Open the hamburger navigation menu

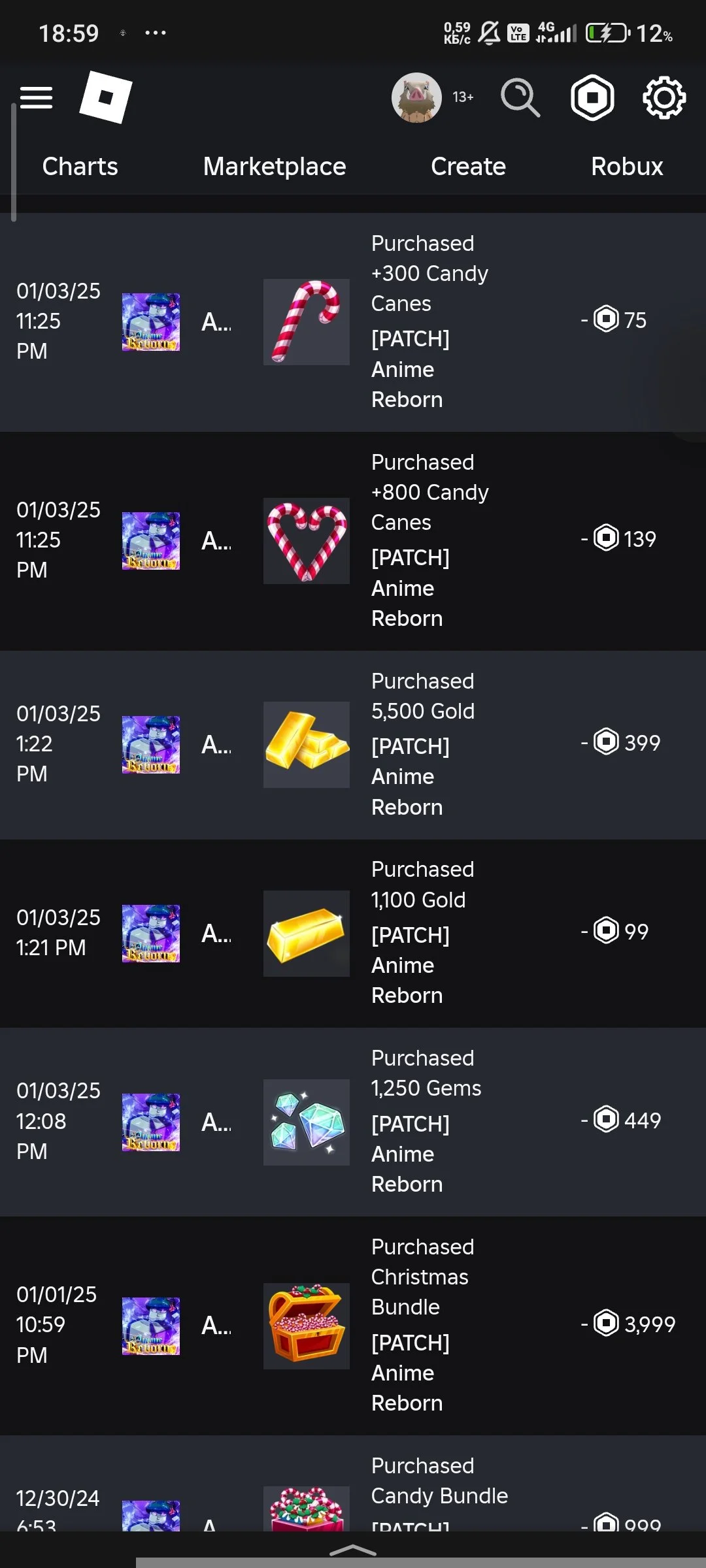pos(36,98)
